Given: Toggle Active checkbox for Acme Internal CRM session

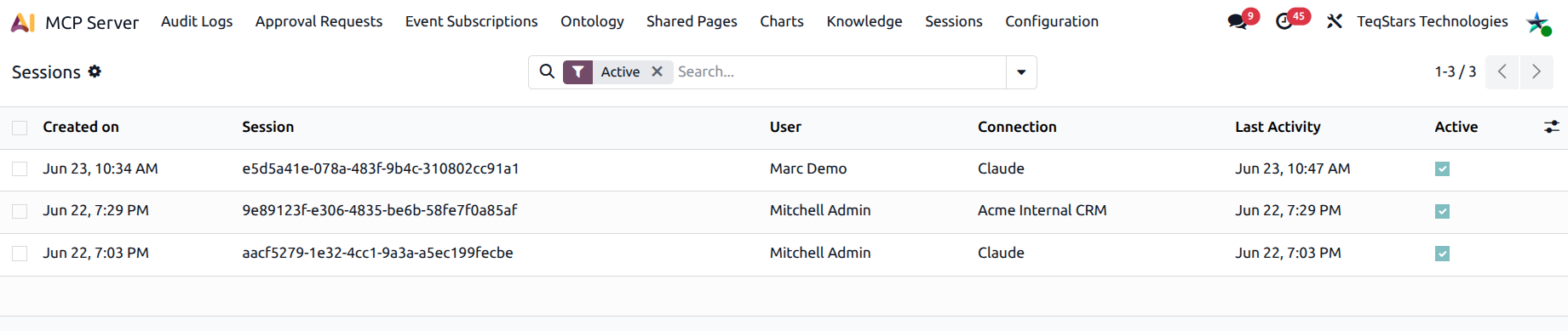Looking at the screenshot, I should point(1442,211).
